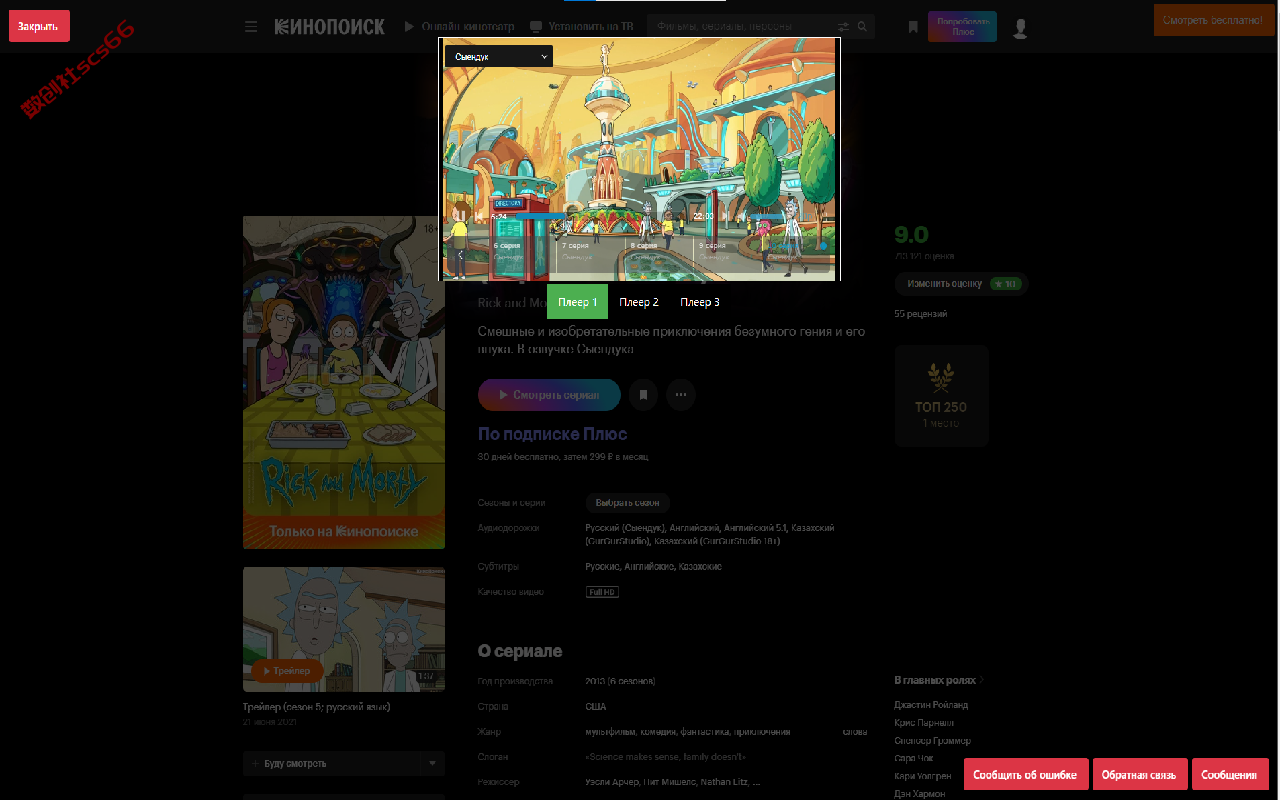Open the hamburger menu beside Кинопоиск logo
Viewport: 1280px width, 800px height.
point(251,27)
